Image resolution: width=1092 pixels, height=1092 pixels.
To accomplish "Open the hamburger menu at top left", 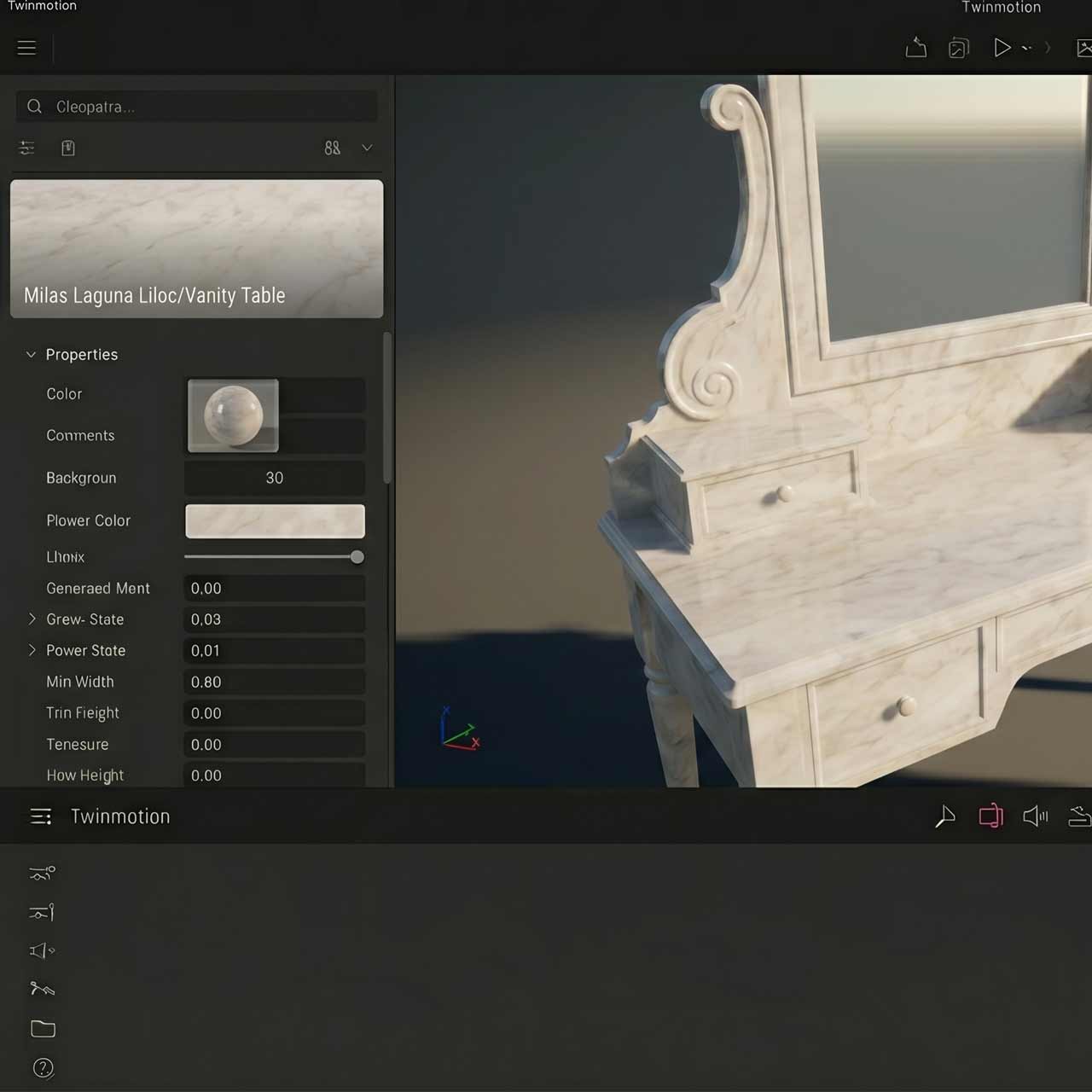I will [x=26, y=48].
